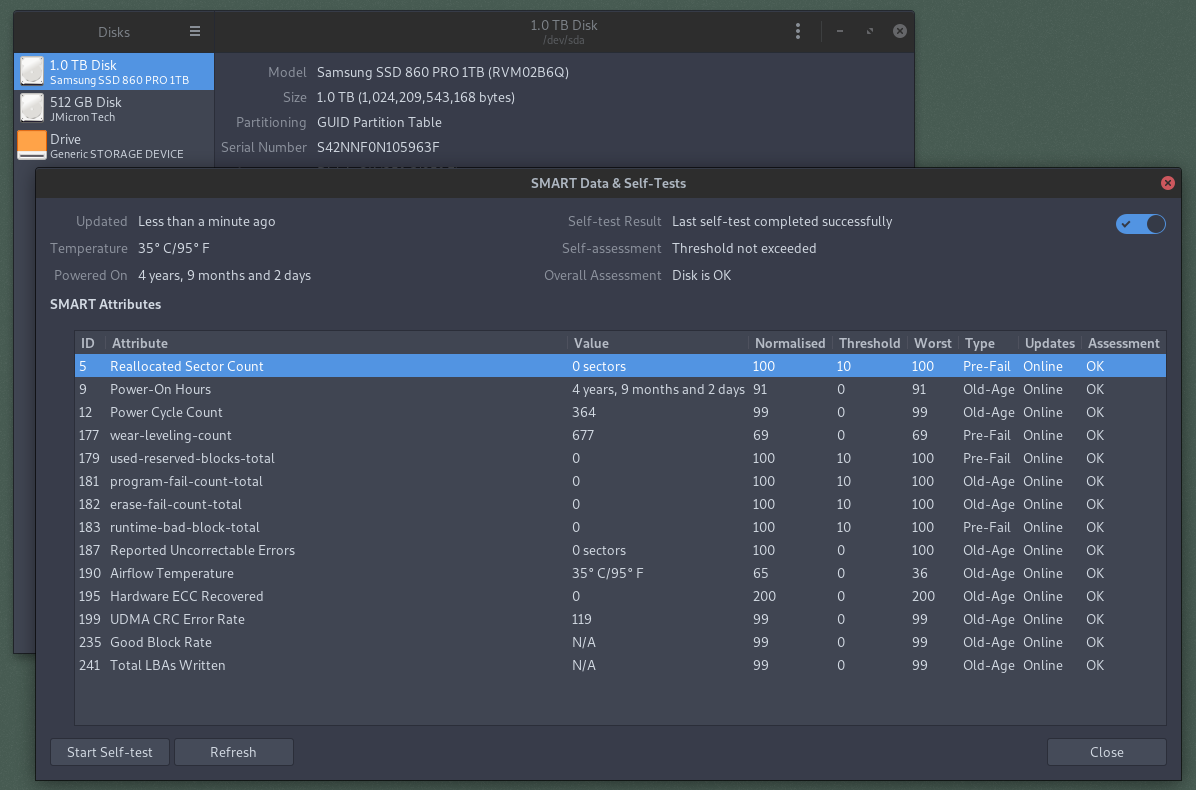1196x790 pixels.
Task: Click the wear-leveling value 677
Action: pos(583,435)
